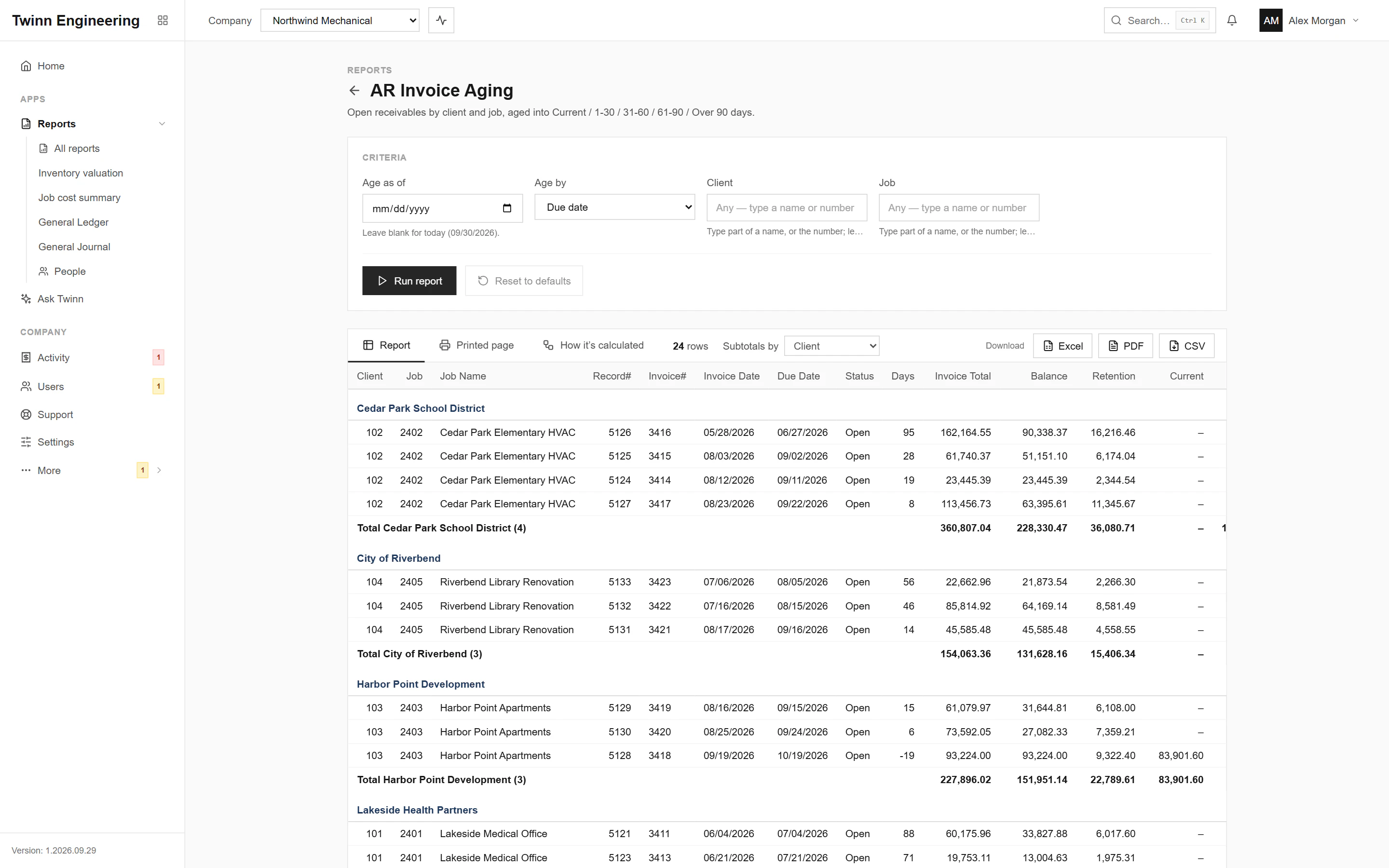
Task: Click the activity pulse icon in the top bar
Action: (441, 20)
